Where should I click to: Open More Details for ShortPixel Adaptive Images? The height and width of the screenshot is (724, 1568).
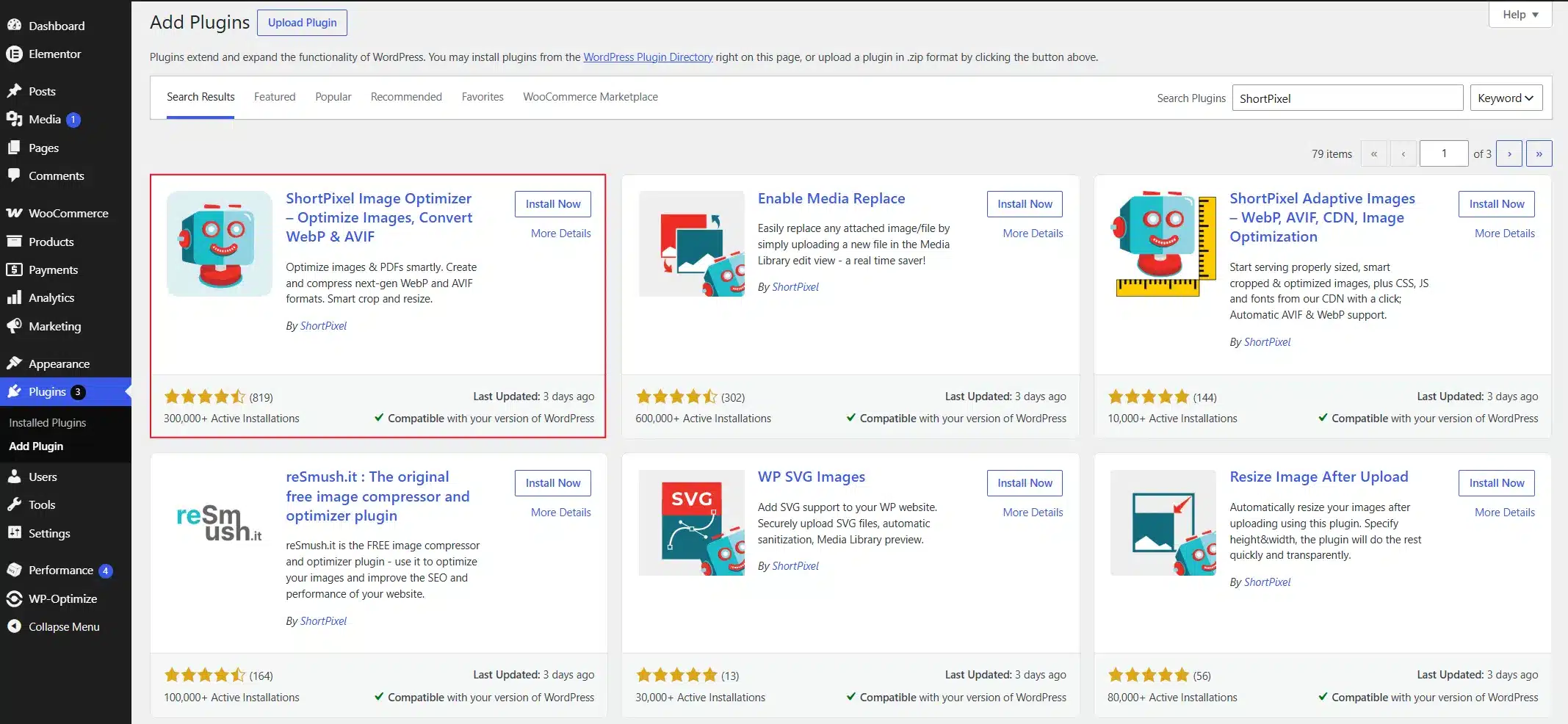(1505, 234)
